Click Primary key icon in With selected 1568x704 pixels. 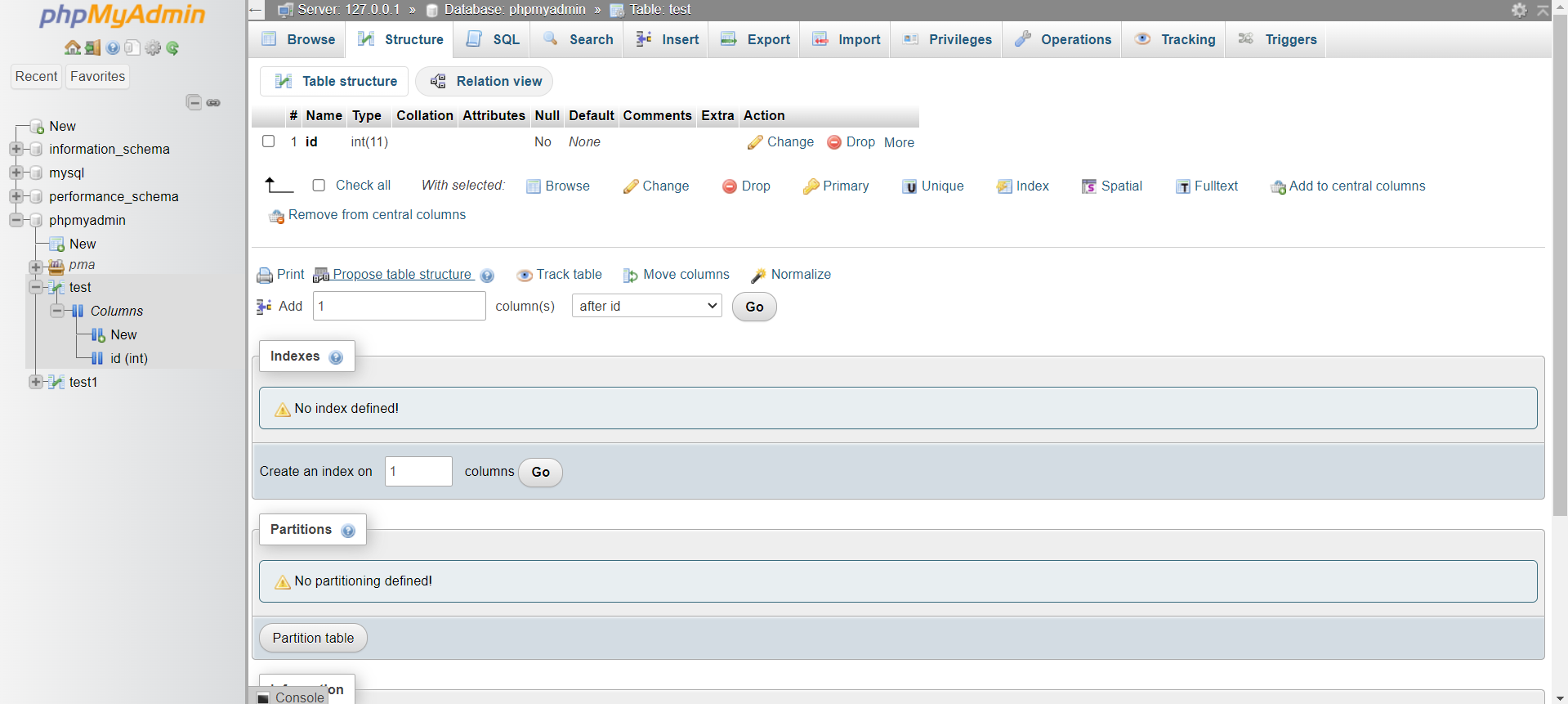click(811, 186)
